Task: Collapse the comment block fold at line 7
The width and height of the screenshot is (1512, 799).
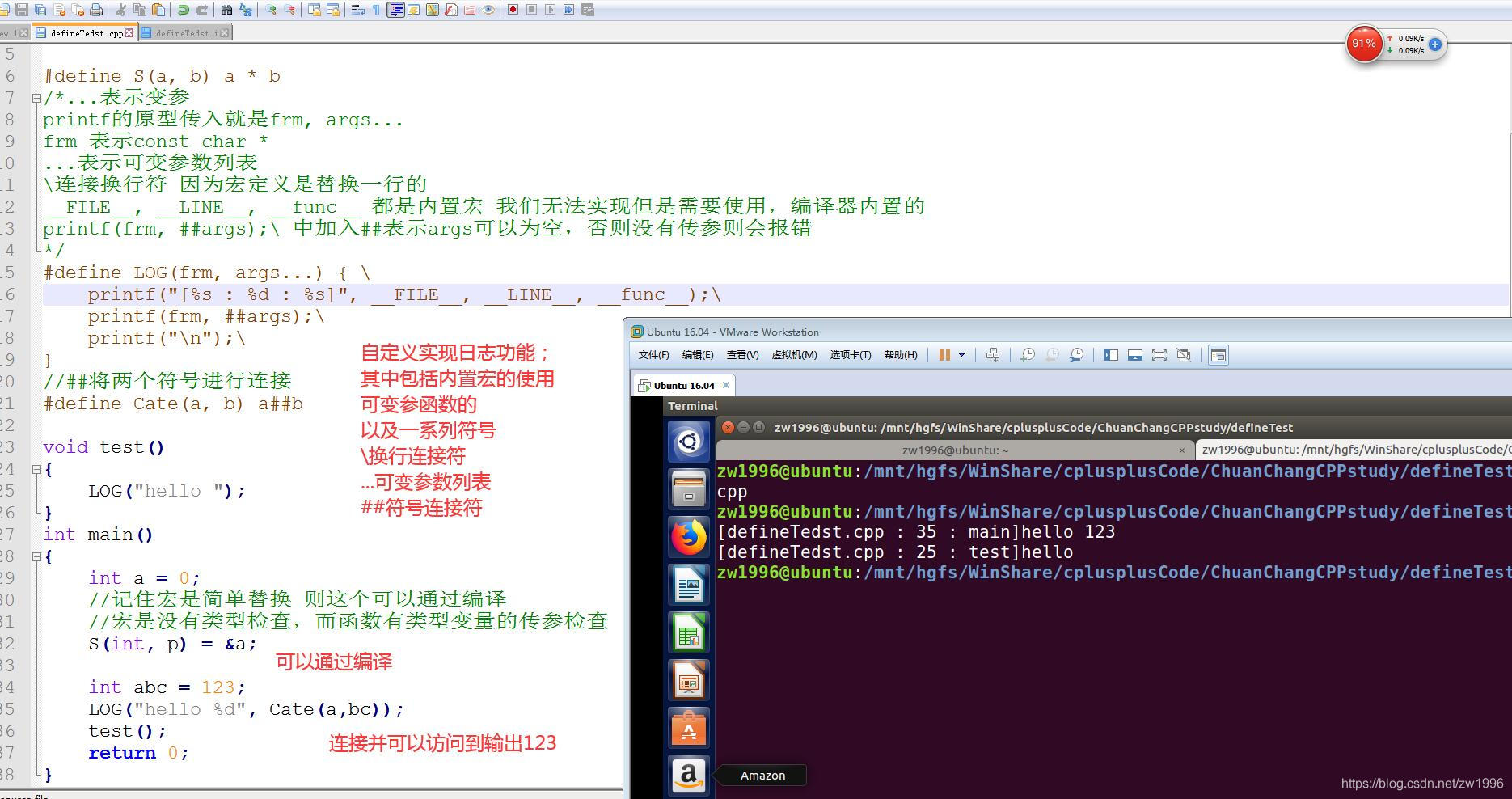Action: click(x=36, y=98)
